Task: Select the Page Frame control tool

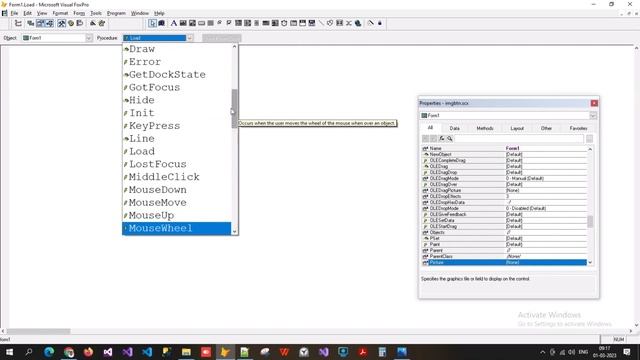Action: point(293,23)
